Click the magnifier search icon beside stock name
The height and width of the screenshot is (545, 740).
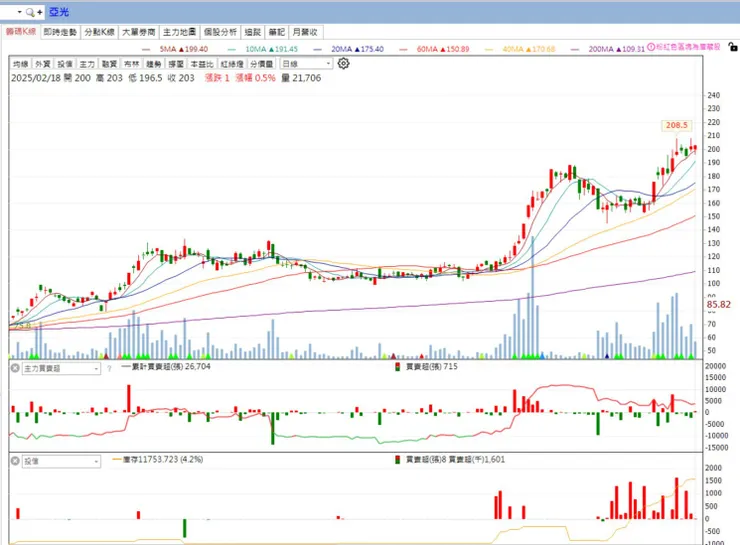[30, 12]
